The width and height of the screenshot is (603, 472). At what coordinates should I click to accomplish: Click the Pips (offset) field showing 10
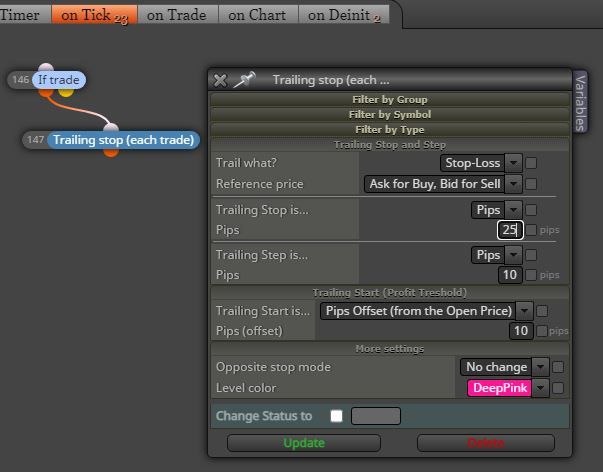point(521,331)
